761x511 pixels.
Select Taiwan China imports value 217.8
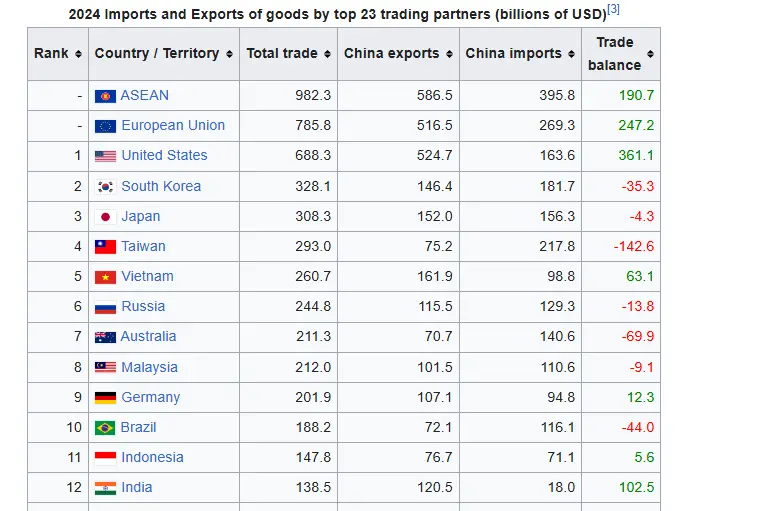tap(557, 246)
